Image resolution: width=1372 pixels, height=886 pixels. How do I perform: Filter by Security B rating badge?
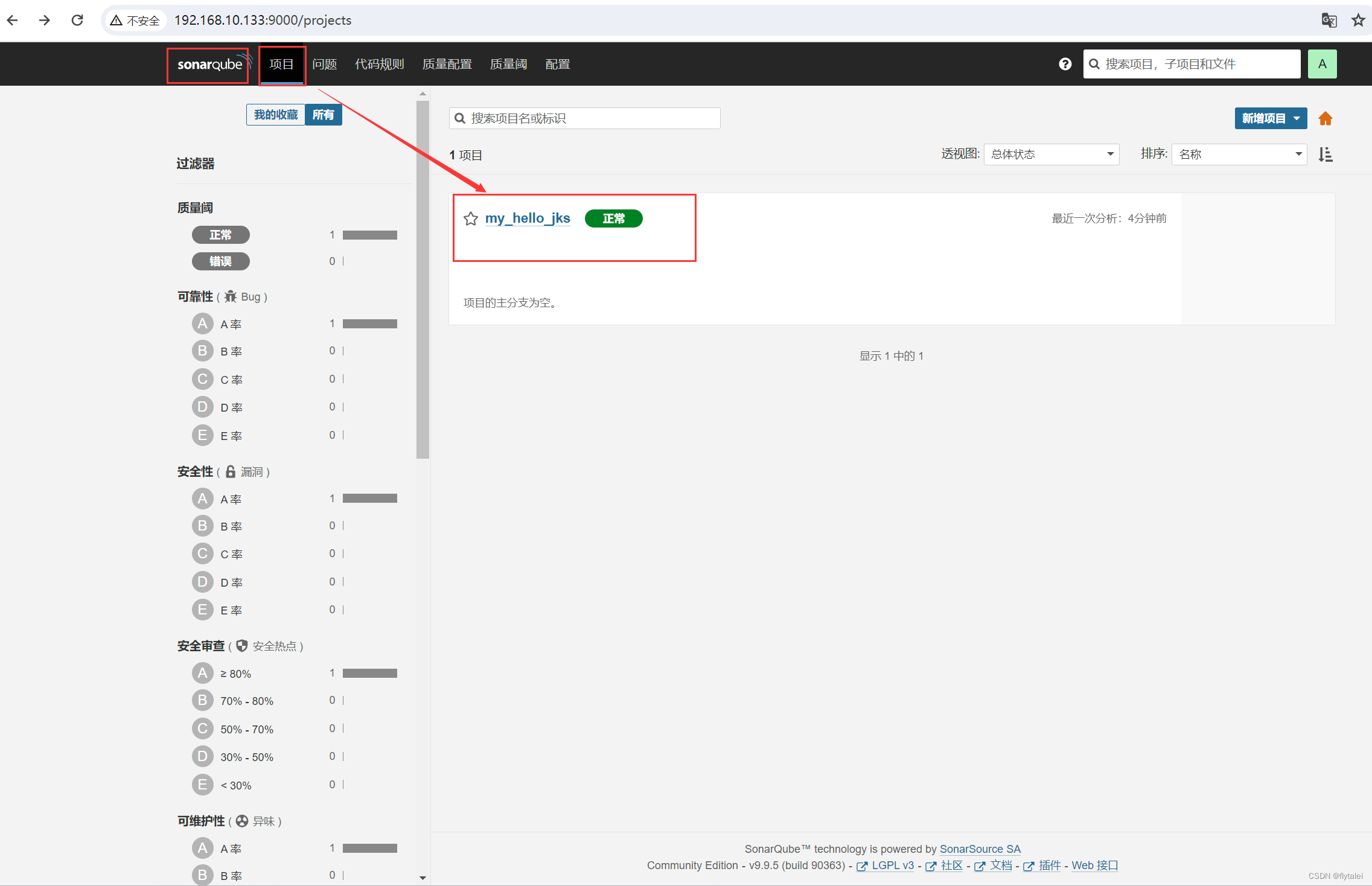click(203, 526)
